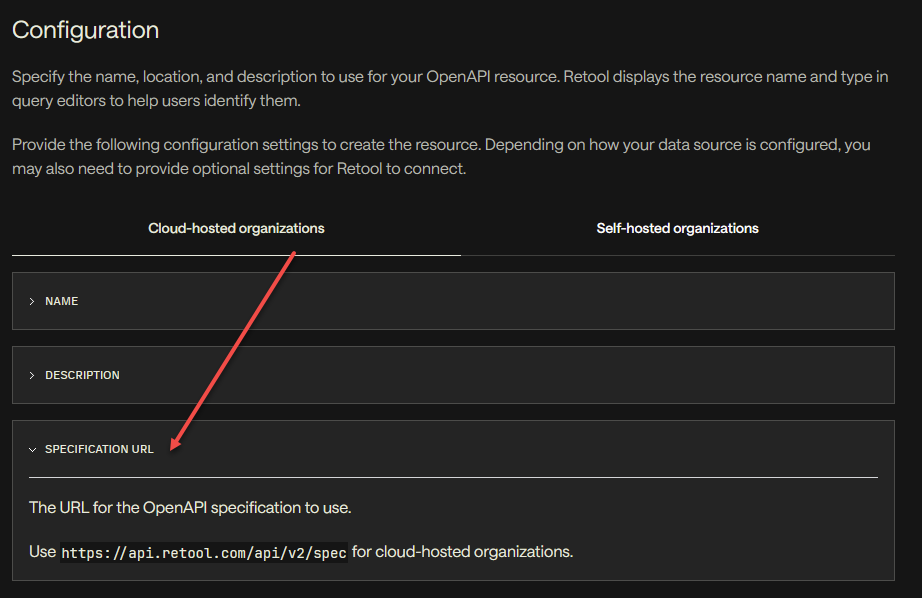
Task: Click the paragraph starting "Provide the following configuration"
Action: tap(441, 156)
